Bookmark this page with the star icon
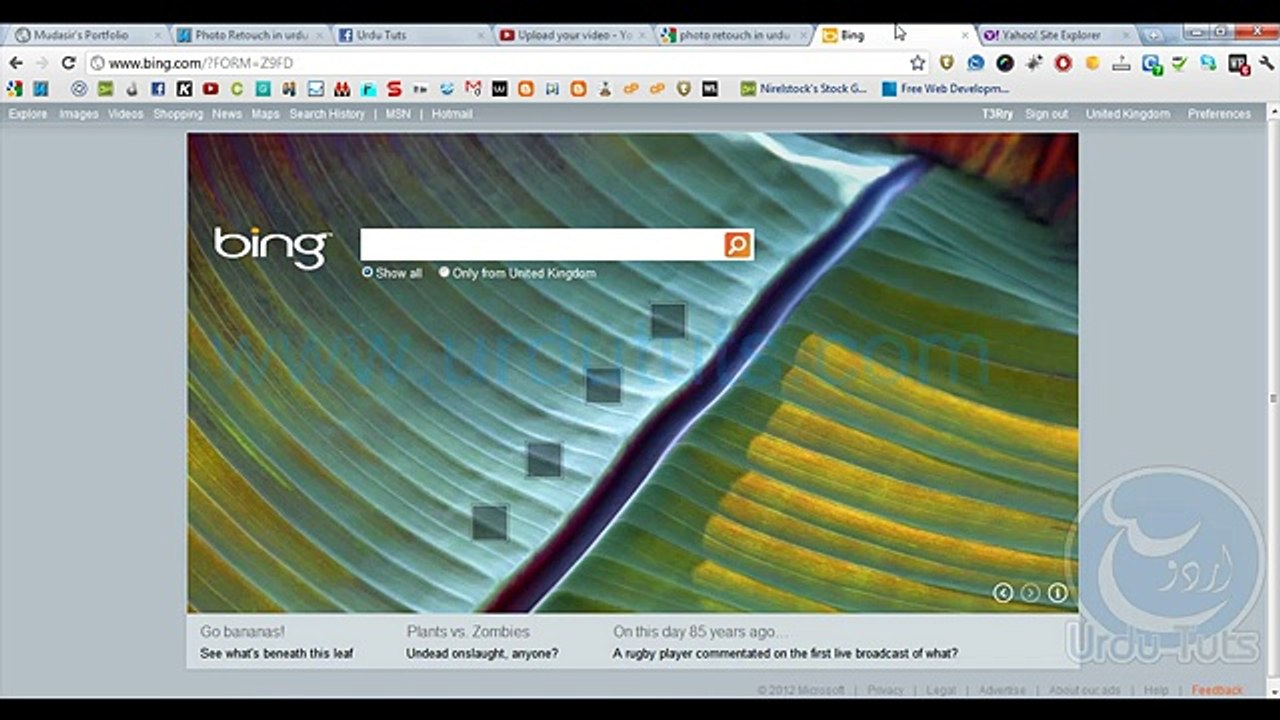 918,63
